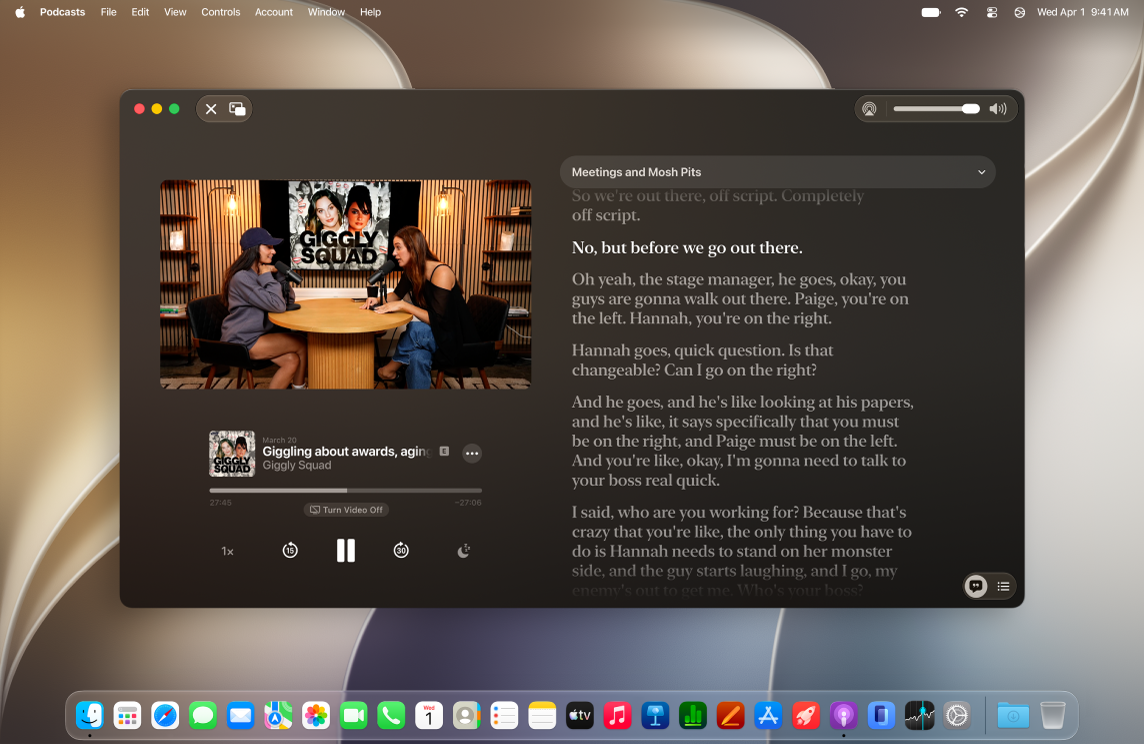Open Apple TV from the Dock
This screenshot has width=1144, height=745.
[x=580, y=716]
